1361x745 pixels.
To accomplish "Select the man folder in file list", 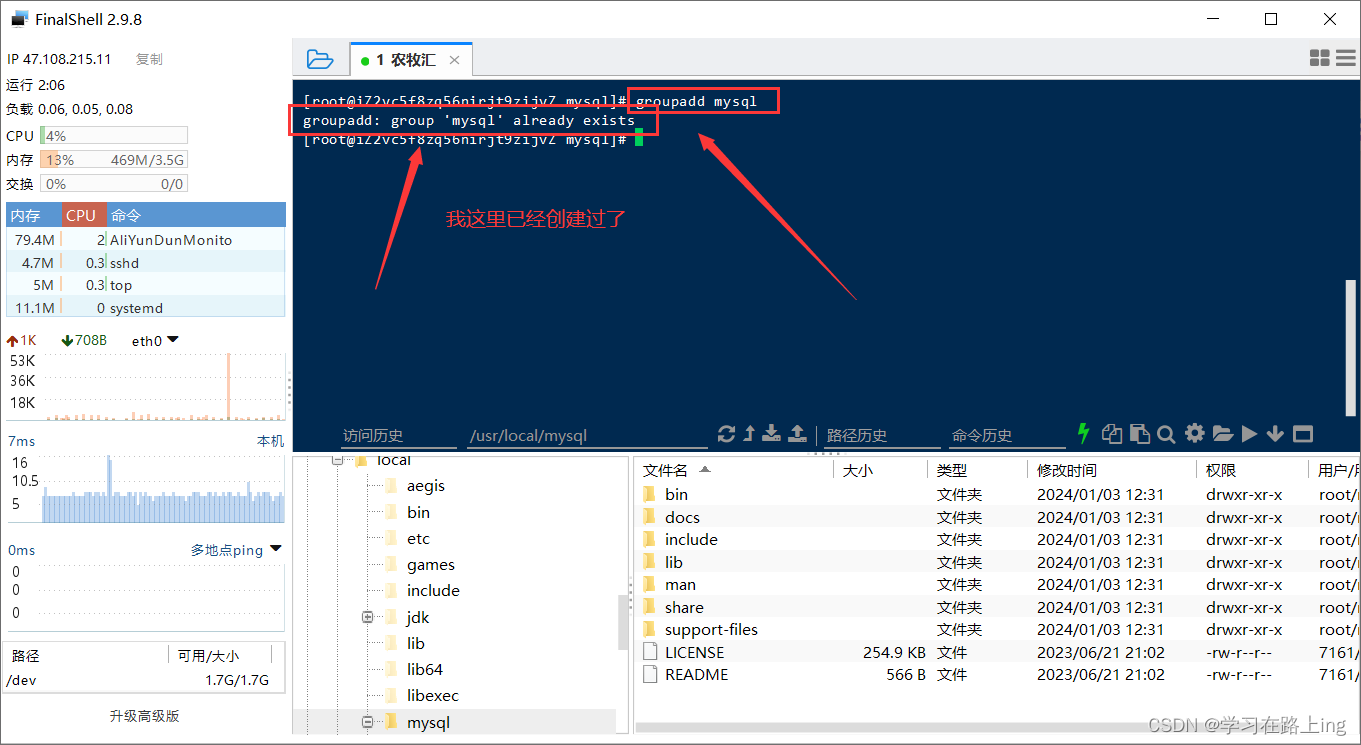I will 680,584.
